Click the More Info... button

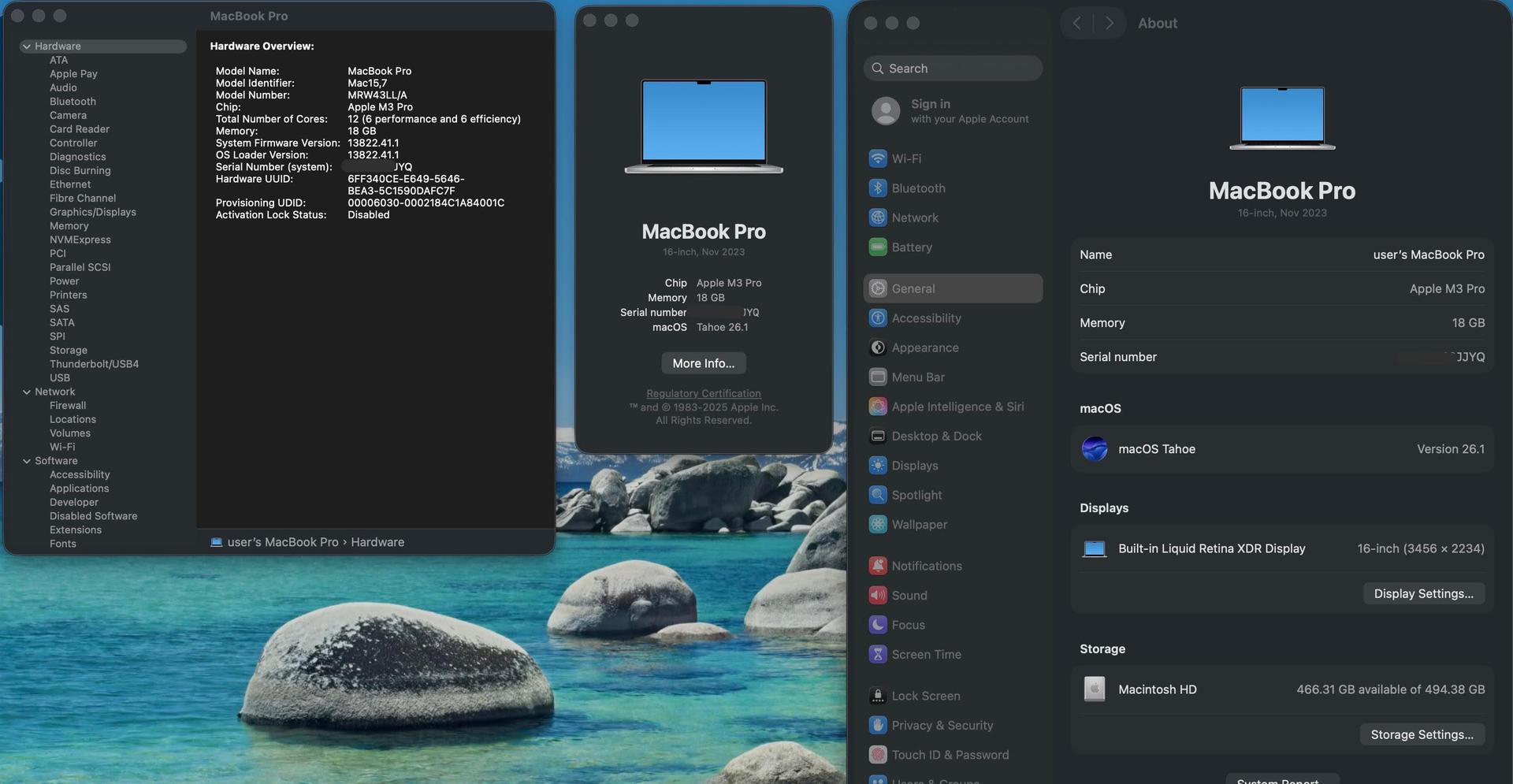[x=703, y=363]
